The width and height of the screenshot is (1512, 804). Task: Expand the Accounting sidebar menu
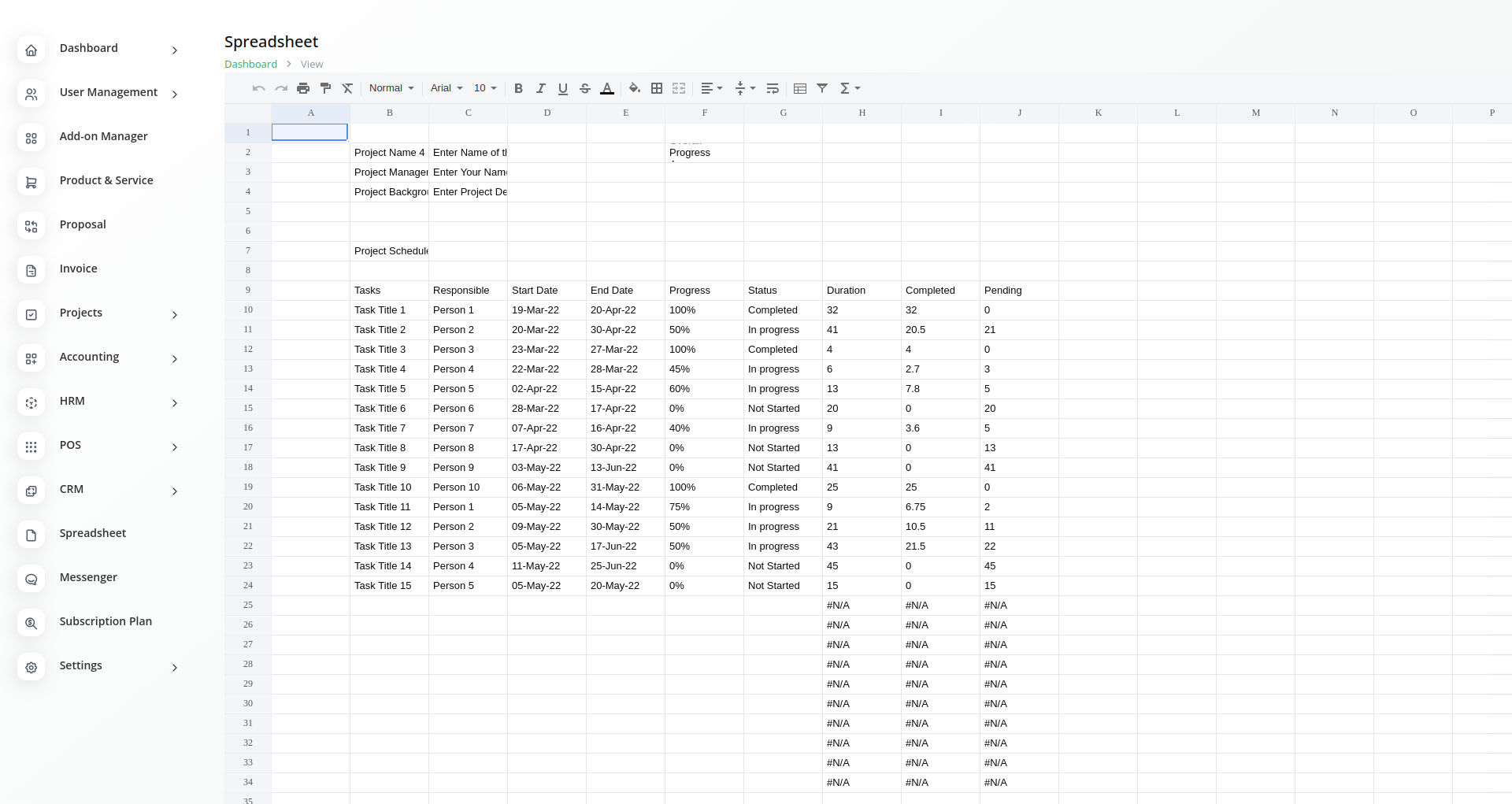coord(89,357)
